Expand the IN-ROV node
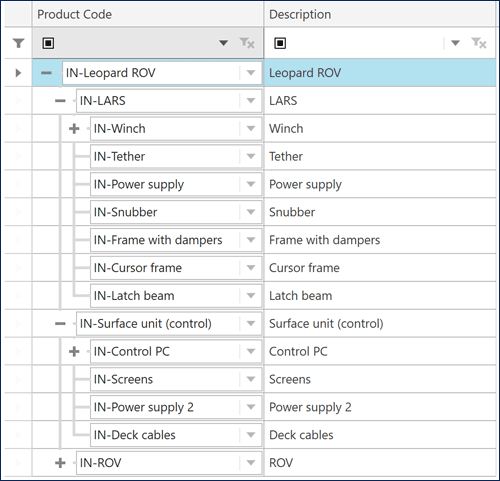This screenshot has height=481, width=500. (60, 463)
